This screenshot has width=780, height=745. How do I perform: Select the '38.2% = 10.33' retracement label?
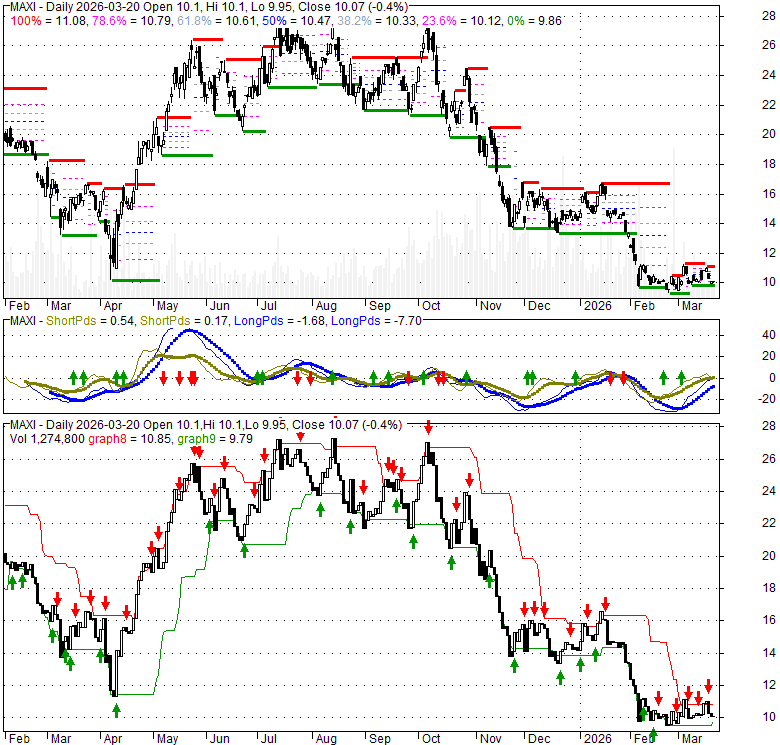[x=376, y=21]
